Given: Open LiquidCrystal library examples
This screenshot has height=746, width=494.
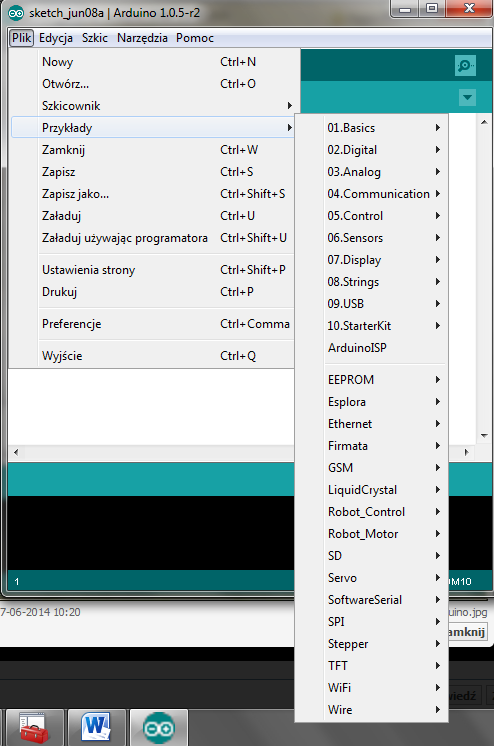Looking at the screenshot, I should click(x=371, y=490).
